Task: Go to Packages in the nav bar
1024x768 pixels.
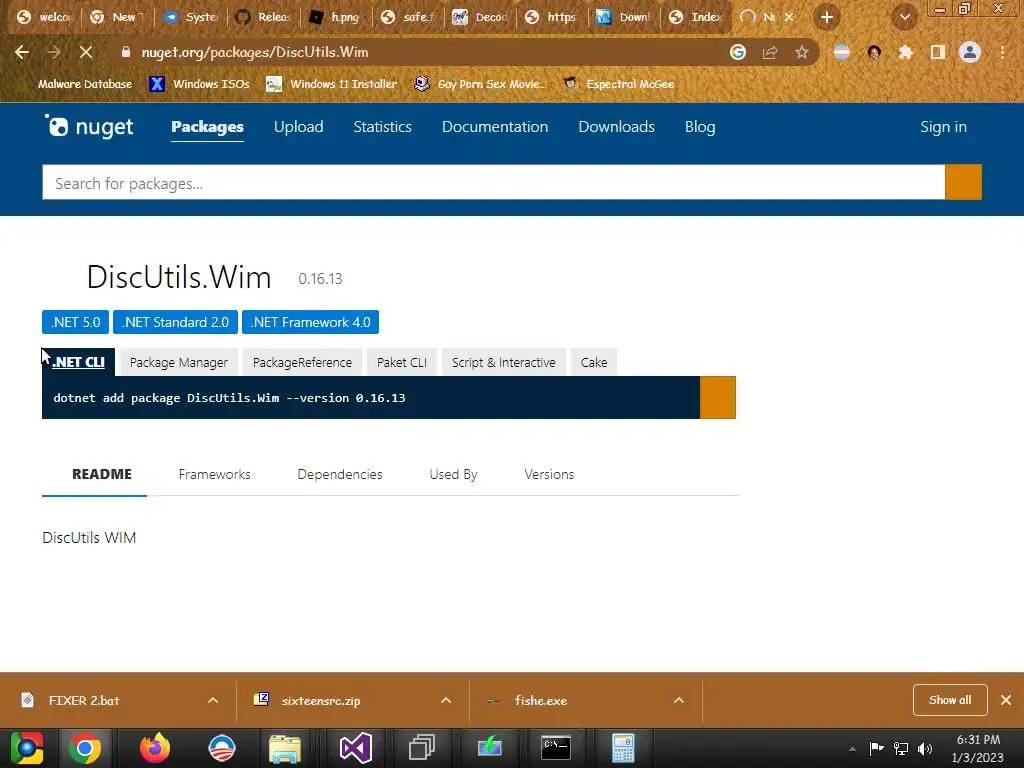Action: [x=207, y=127]
